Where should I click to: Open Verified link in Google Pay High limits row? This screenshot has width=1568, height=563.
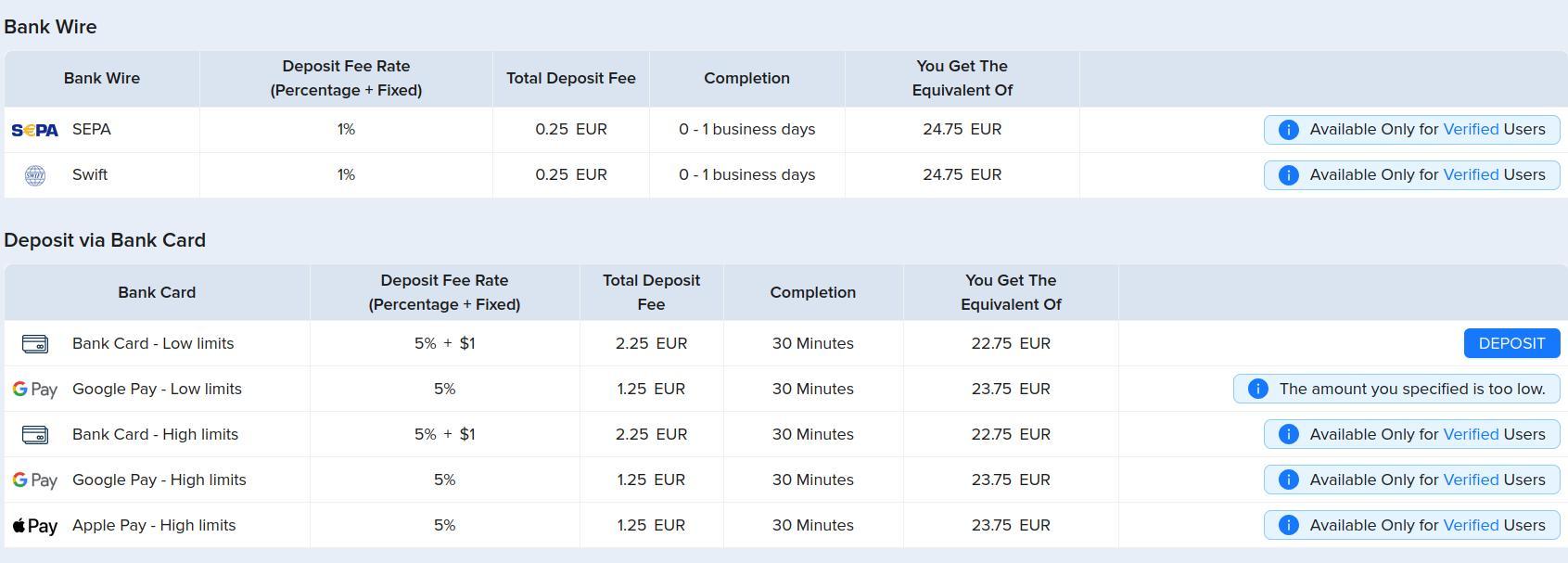pyautogui.click(x=1471, y=480)
